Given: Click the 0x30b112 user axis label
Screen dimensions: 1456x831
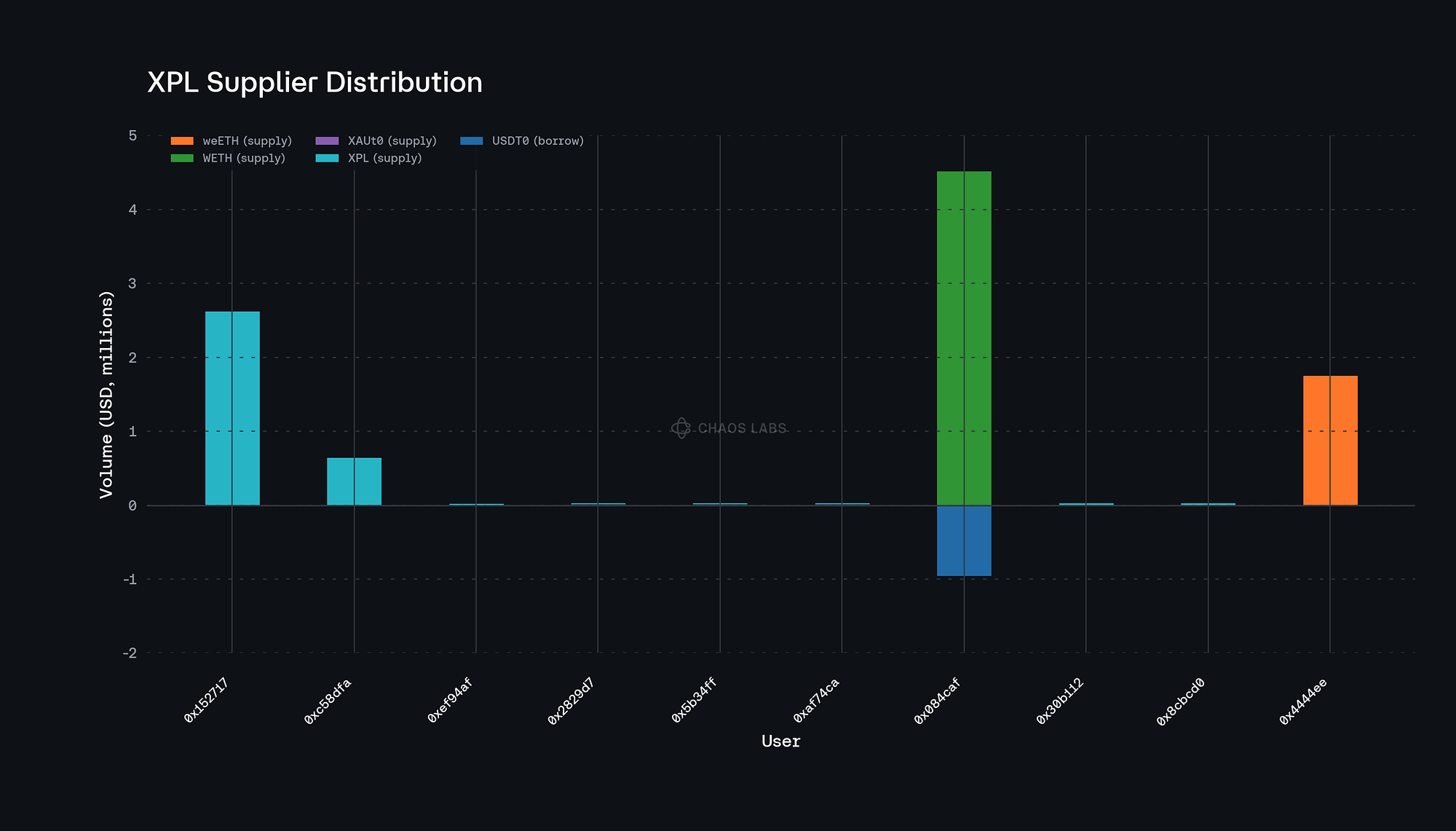Looking at the screenshot, I should [1059, 701].
